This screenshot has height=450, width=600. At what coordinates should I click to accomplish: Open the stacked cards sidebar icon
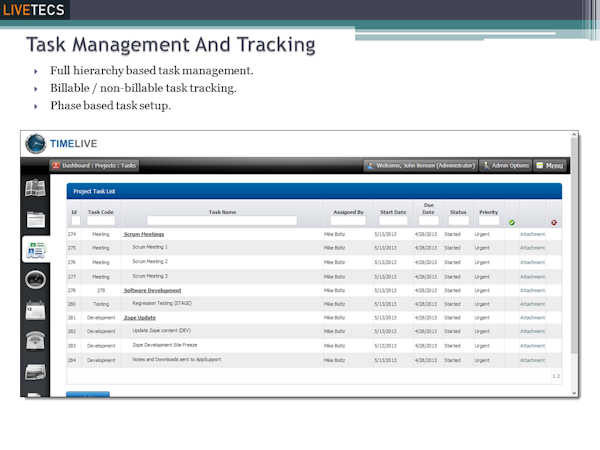35,372
